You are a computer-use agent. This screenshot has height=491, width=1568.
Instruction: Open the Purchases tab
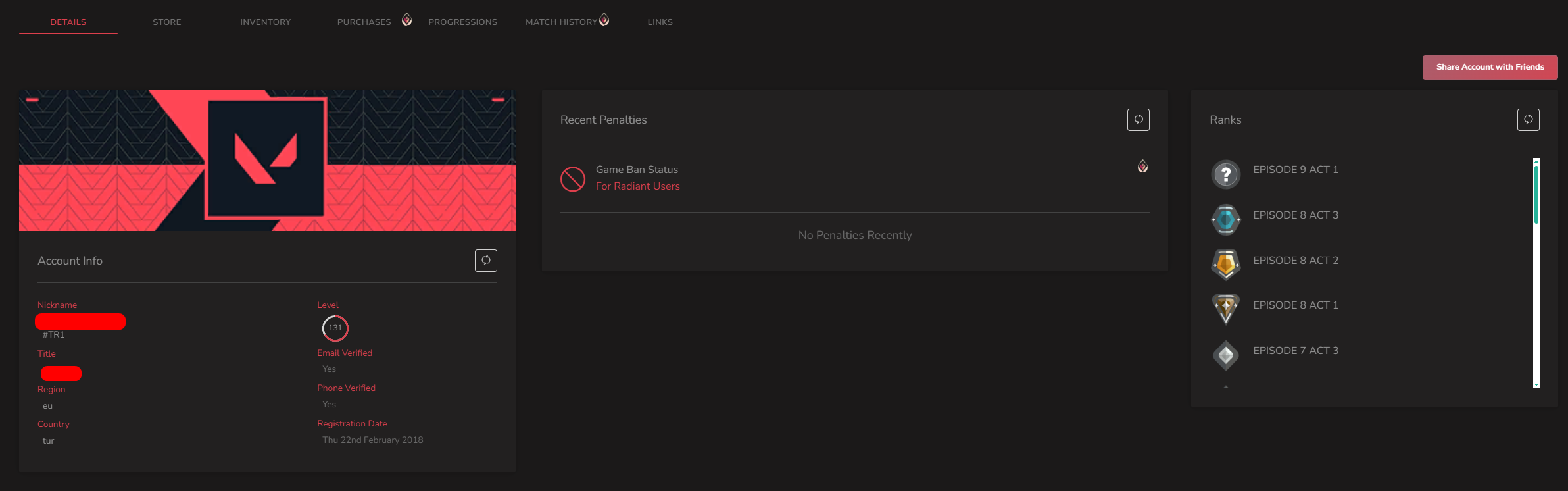pyautogui.click(x=364, y=22)
